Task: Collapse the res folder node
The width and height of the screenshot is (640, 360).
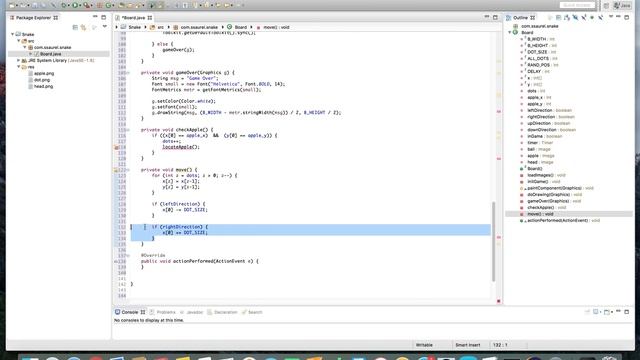Action: [x=19, y=67]
